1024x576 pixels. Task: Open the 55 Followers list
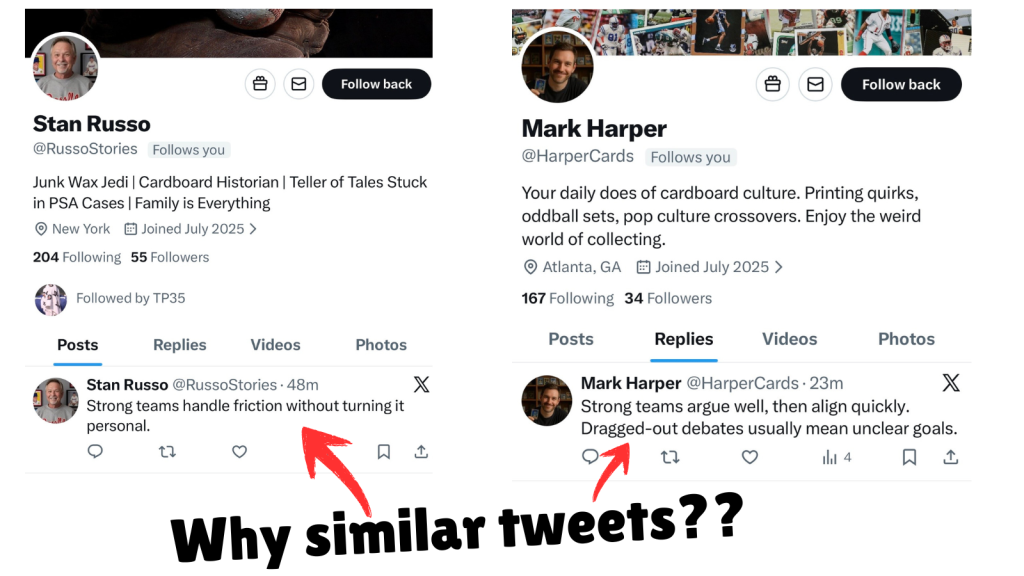click(x=169, y=257)
